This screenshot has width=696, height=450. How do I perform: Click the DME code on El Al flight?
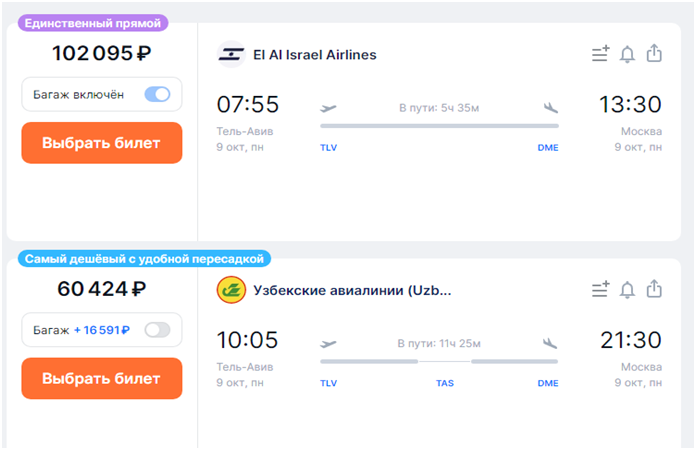point(548,148)
